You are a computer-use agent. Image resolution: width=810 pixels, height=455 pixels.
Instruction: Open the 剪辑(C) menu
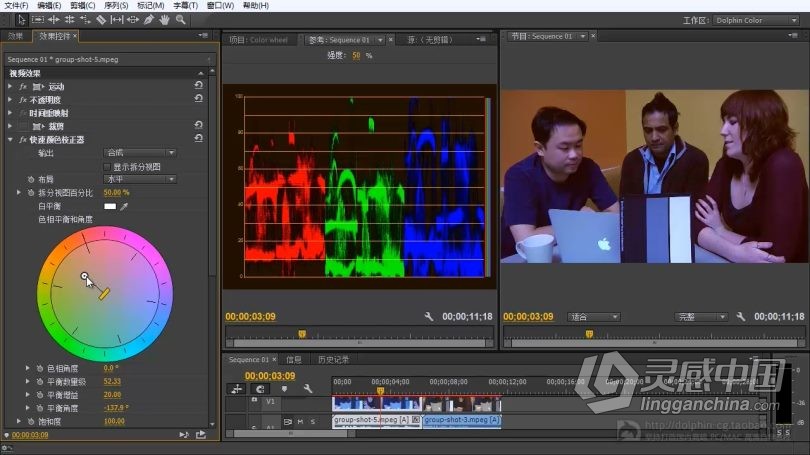click(x=83, y=5)
